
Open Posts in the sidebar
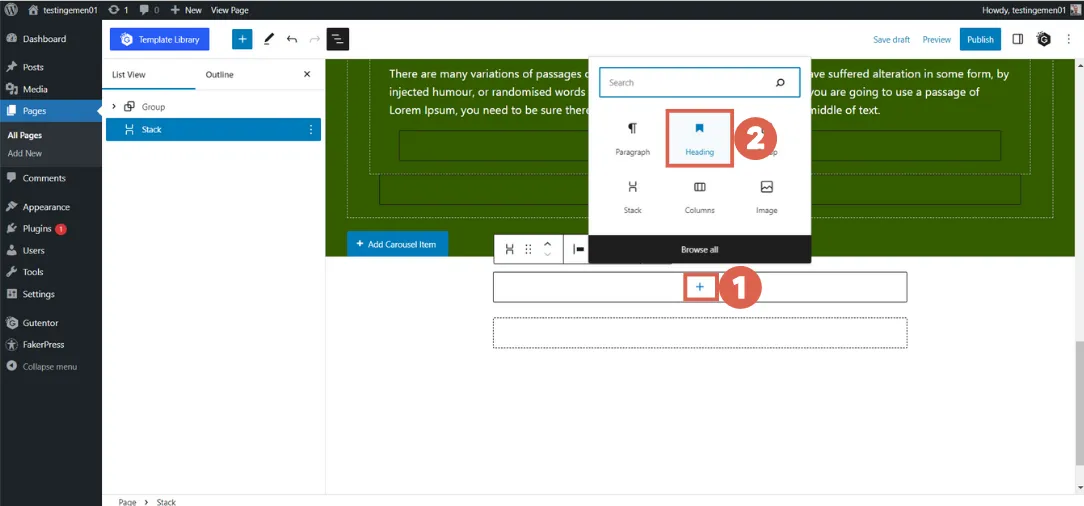pyautogui.click(x=32, y=67)
